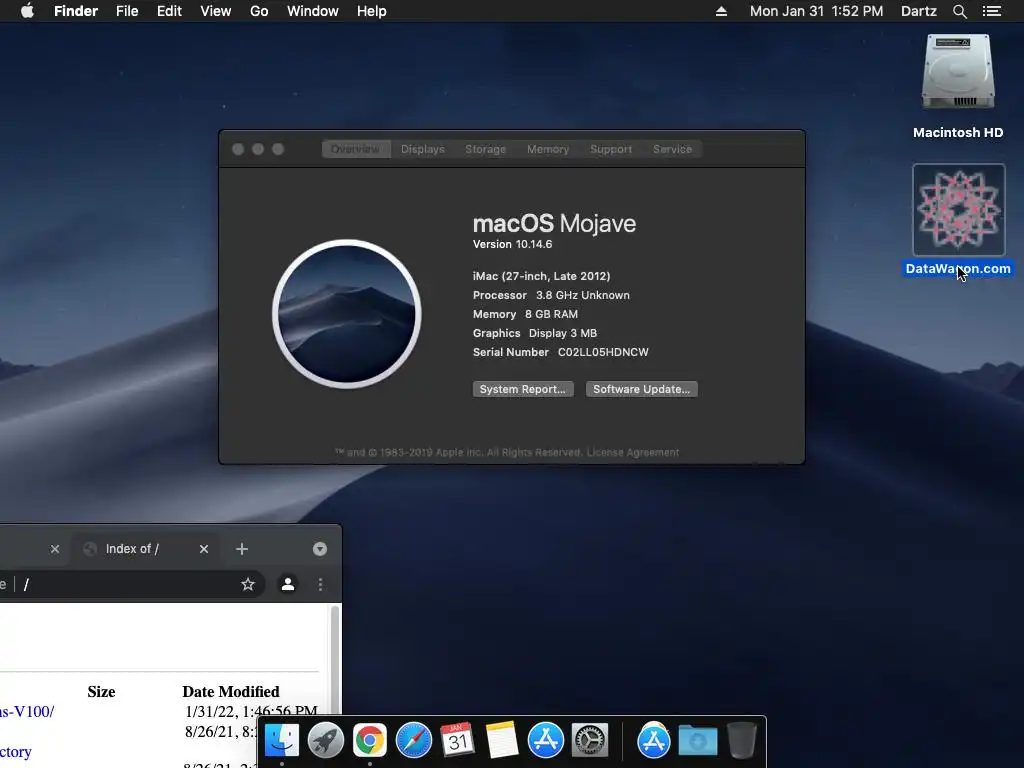Open Notes from the Dock
This screenshot has height=768, width=1024.
tap(502, 740)
